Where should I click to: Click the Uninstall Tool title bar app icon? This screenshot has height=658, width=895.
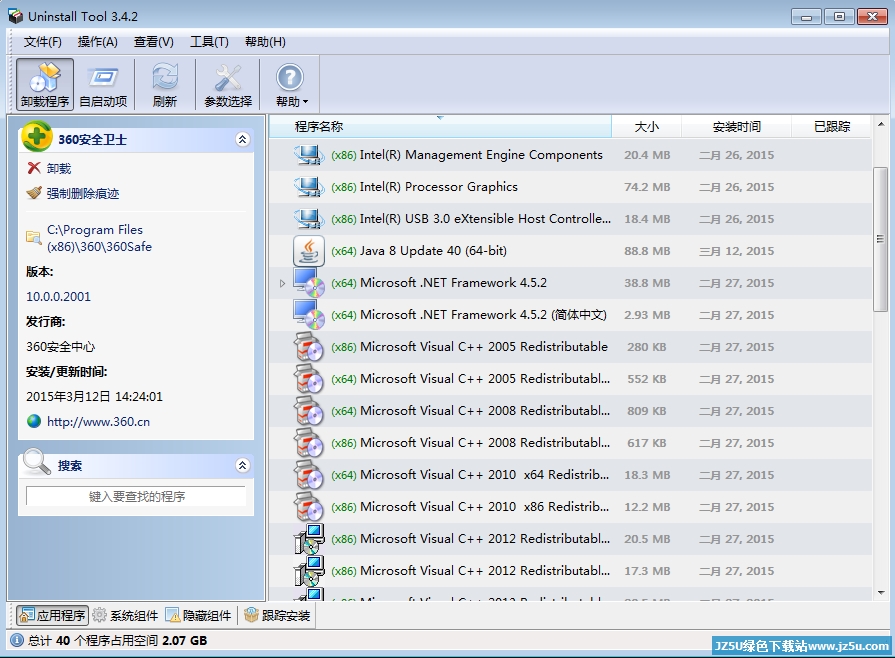point(15,16)
